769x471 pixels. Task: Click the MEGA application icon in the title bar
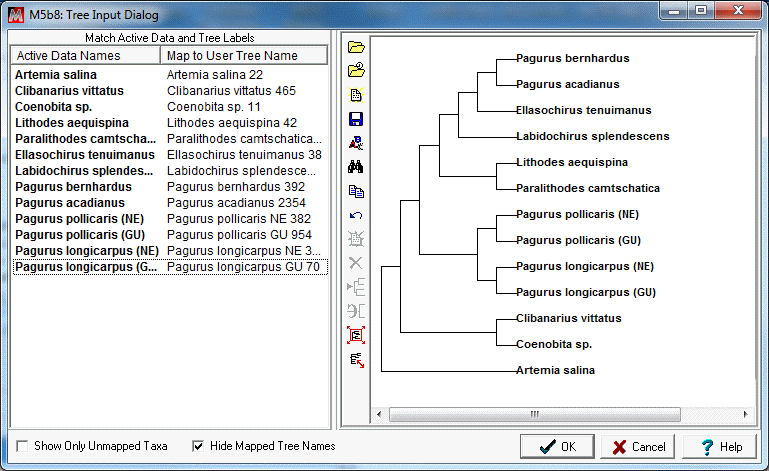pos(16,15)
